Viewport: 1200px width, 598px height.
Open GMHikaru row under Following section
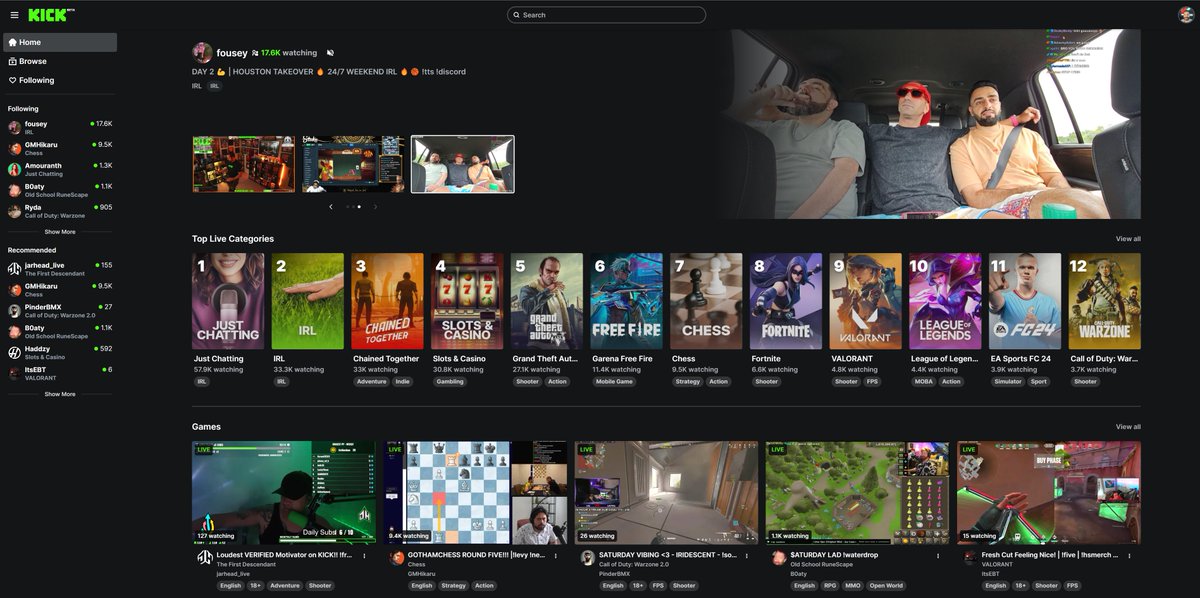click(60, 148)
